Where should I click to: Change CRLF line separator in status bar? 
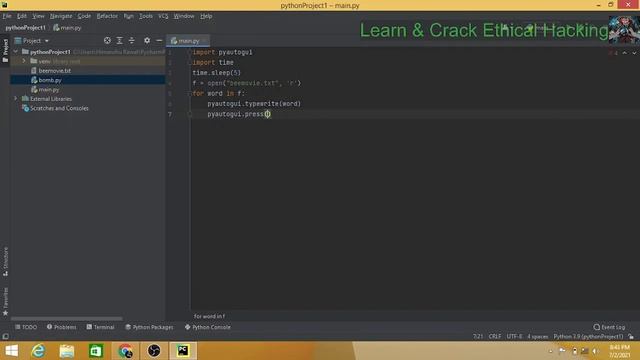point(495,336)
